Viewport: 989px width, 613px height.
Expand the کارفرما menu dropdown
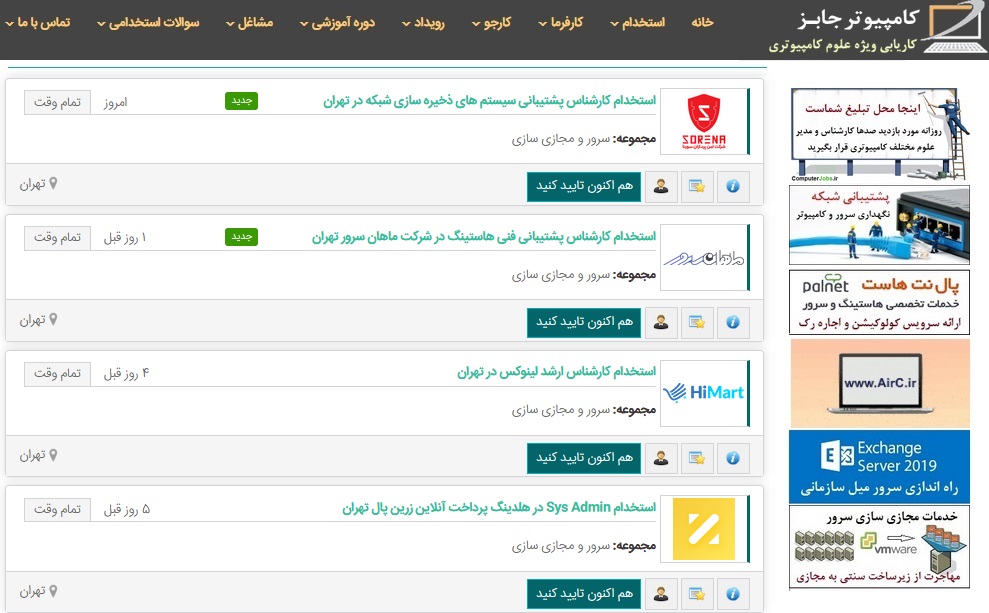tap(561, 23)
